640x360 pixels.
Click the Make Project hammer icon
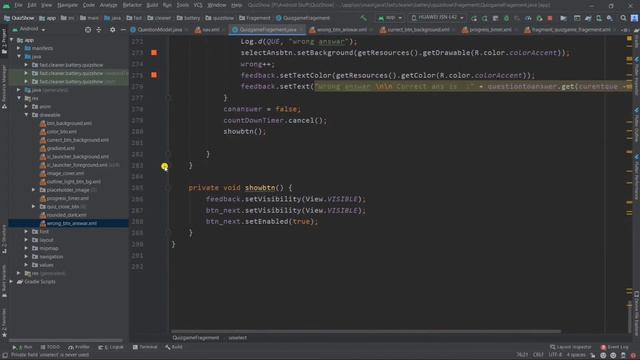363,18
